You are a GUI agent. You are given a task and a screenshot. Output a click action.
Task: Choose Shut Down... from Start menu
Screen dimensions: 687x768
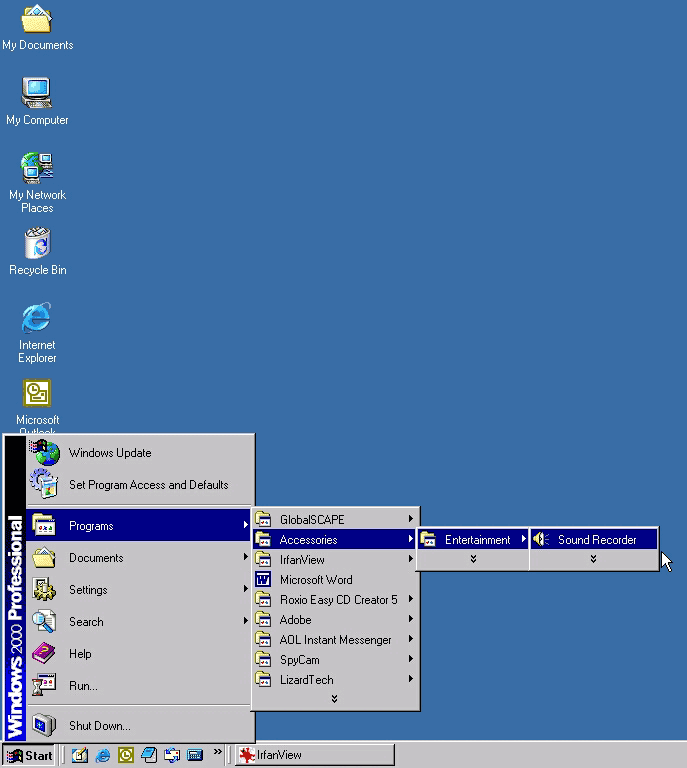pos(141,725)
